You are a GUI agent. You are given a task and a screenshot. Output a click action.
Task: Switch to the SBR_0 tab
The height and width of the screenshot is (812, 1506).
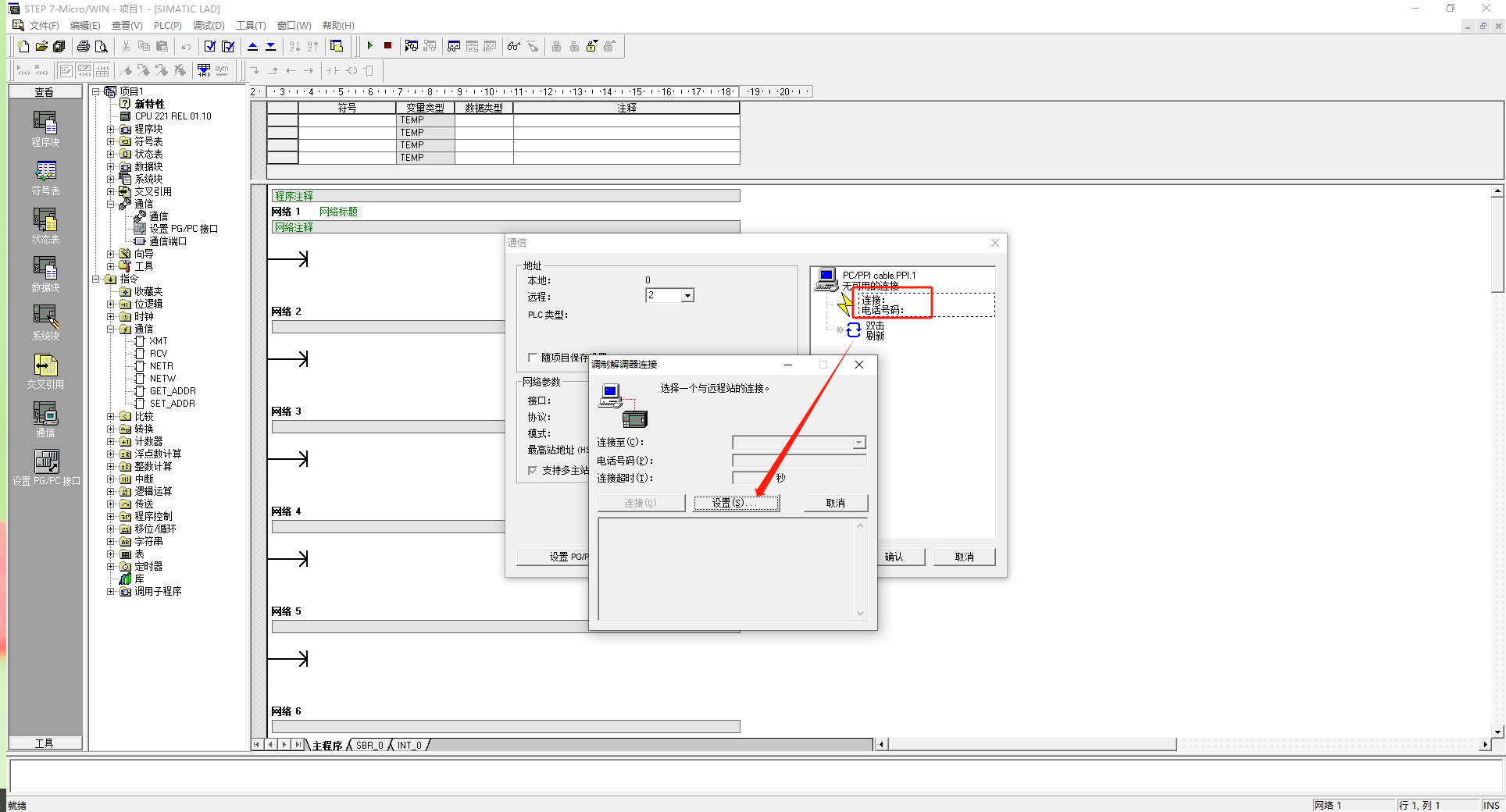(x=369, y=746)
